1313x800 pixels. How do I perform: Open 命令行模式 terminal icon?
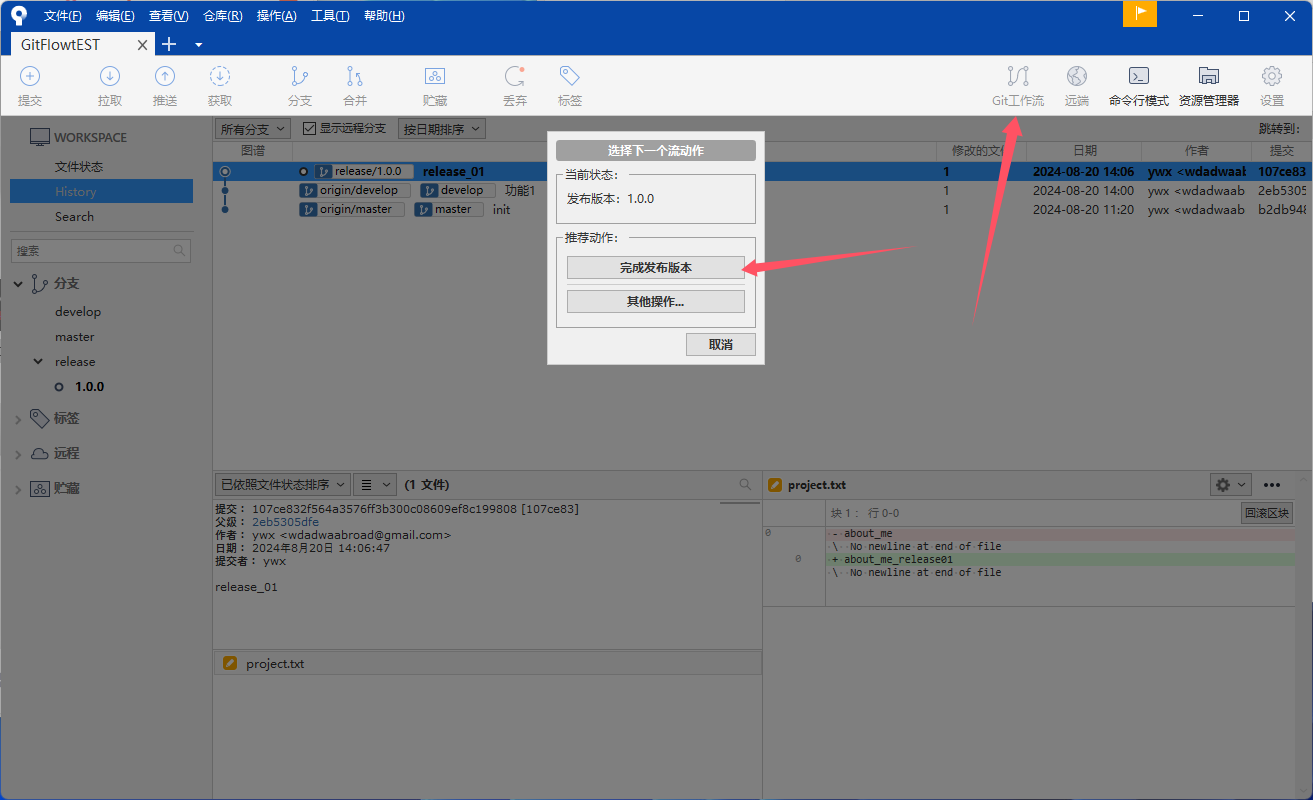pos(1138,76)
